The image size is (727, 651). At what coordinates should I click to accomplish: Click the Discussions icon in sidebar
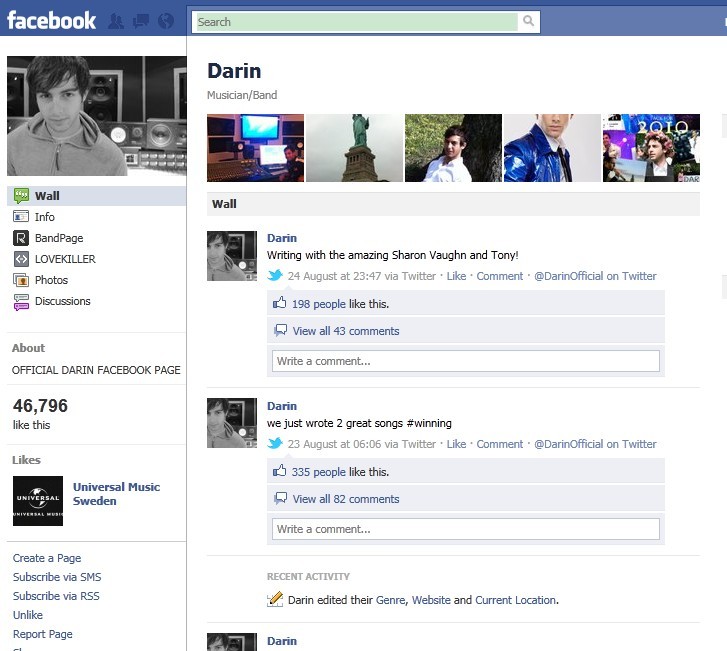pos(21,301)
